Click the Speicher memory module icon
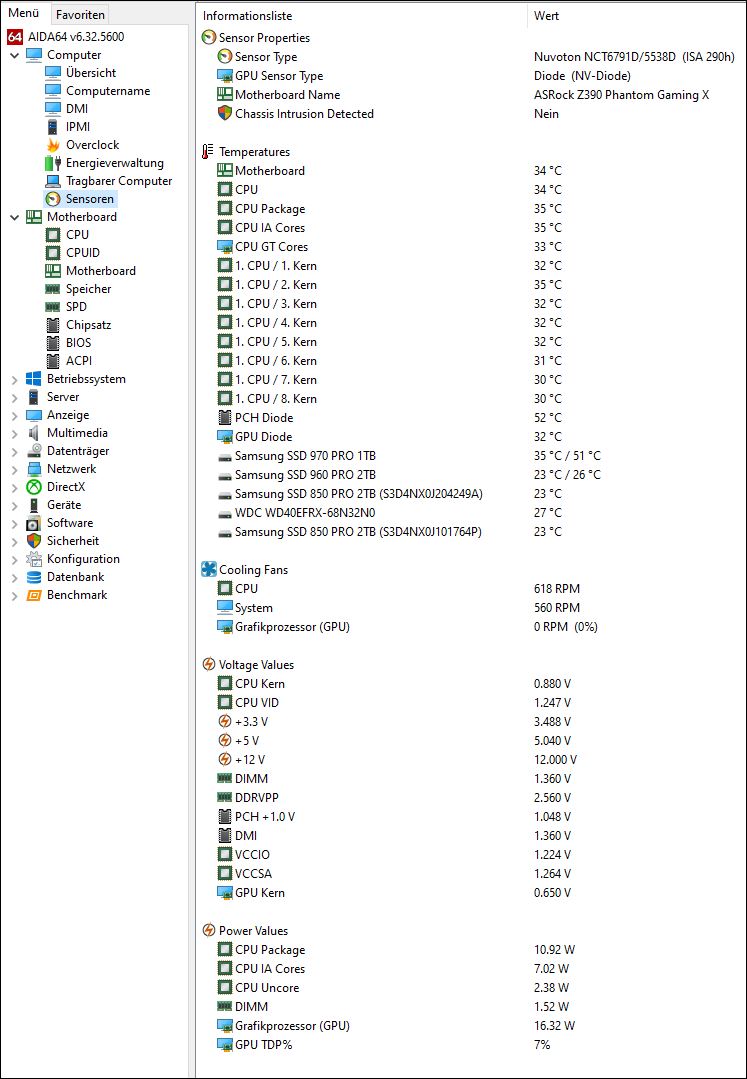The width and height of the screenshot is (747, 1079). (53, 289)
